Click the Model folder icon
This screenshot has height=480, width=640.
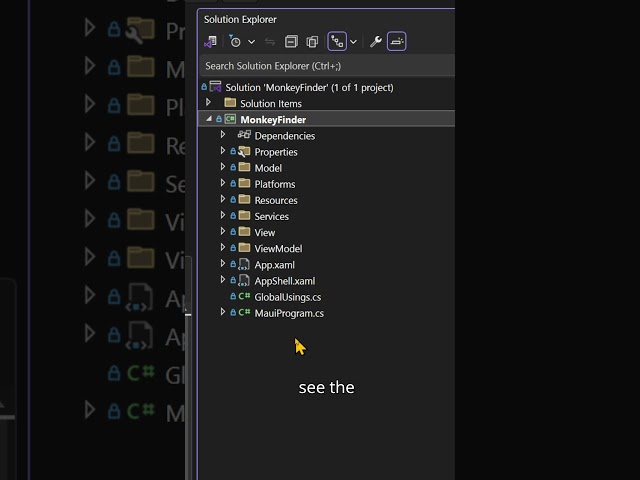pos(244,167)
